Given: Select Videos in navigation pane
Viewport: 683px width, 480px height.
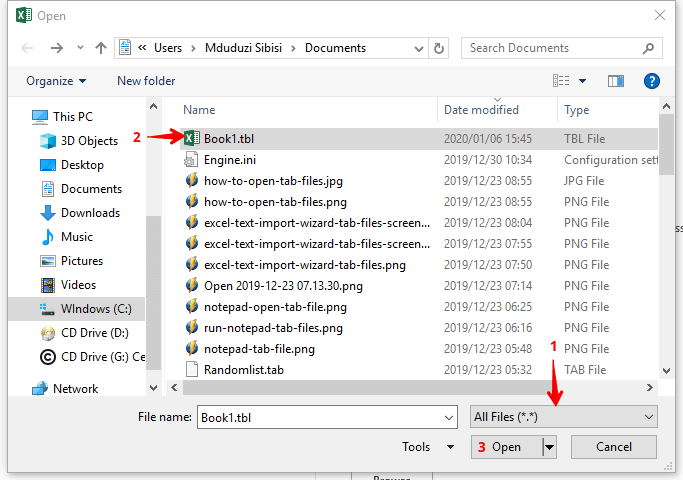Looking at the screenshot, I should pyautogui.click(x=68, y=284).
